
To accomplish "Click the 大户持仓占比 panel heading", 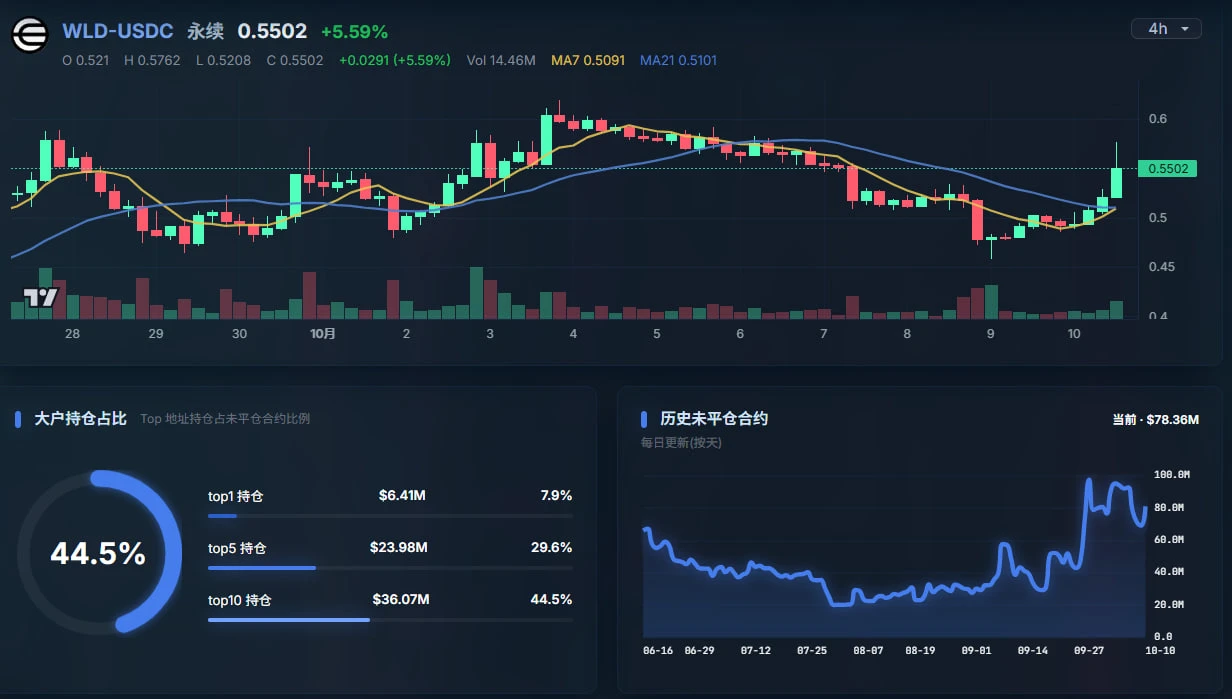I will [x=80, y=418].
